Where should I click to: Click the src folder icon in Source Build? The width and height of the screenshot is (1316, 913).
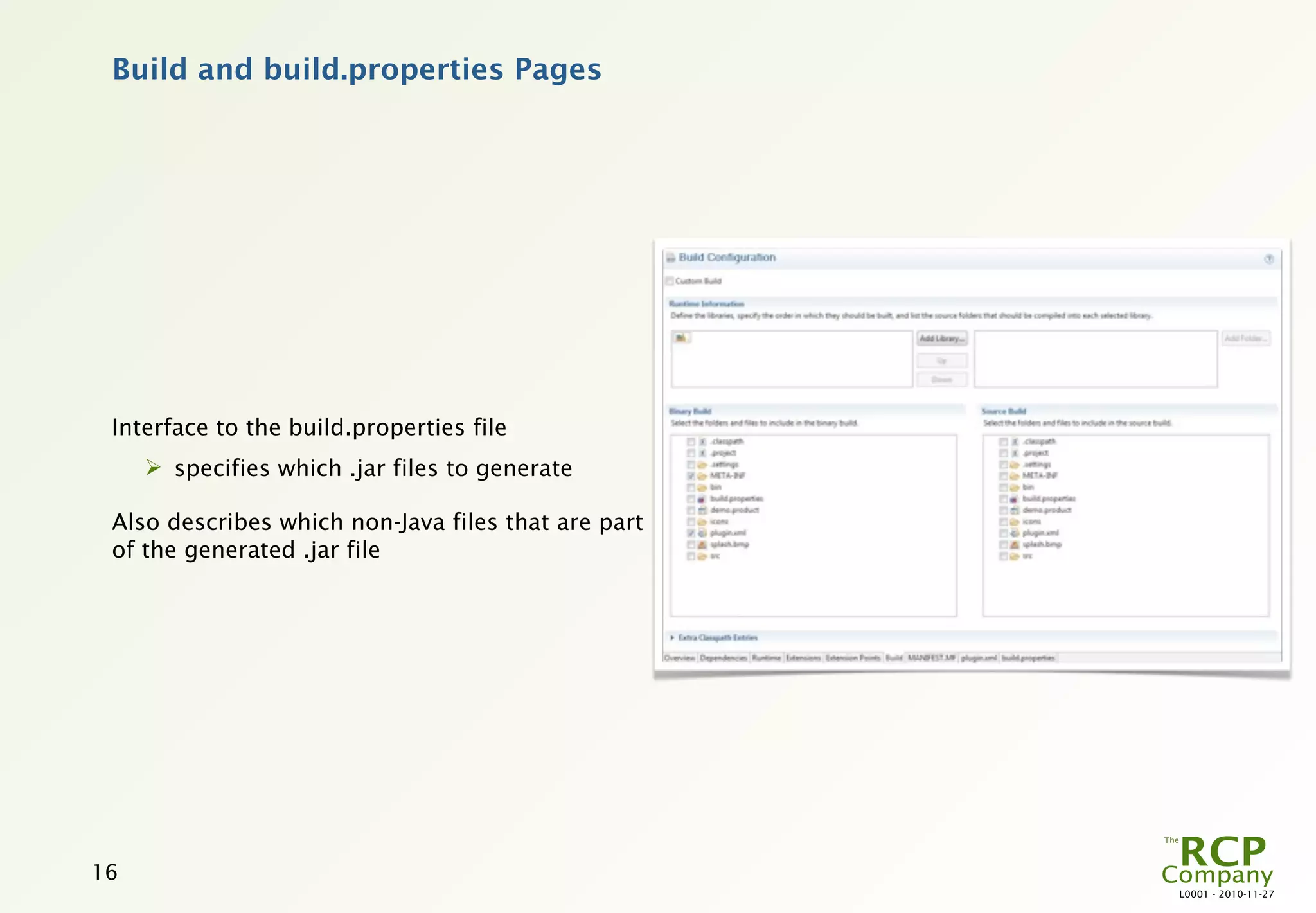(1015, 556)
